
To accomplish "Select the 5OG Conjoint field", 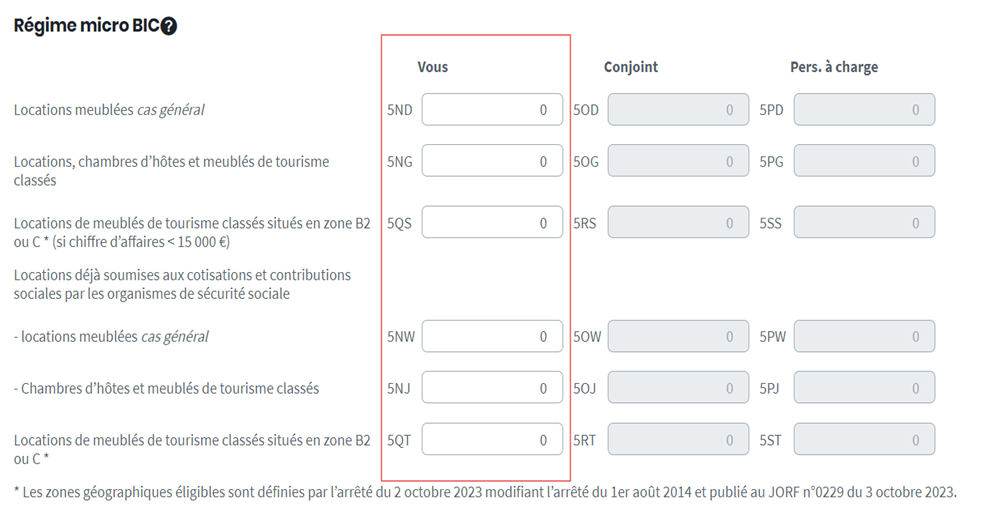I will coord(678,161).
